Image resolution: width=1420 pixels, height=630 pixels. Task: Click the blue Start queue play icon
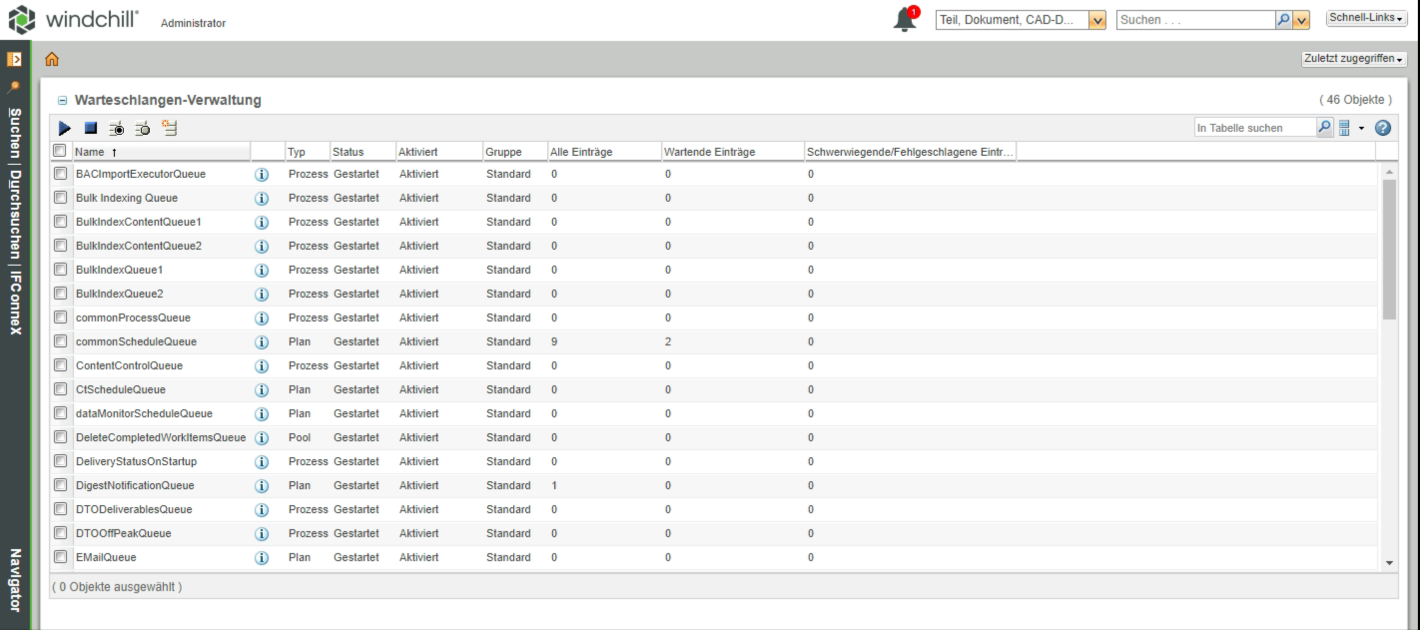(x=65, y=128)
